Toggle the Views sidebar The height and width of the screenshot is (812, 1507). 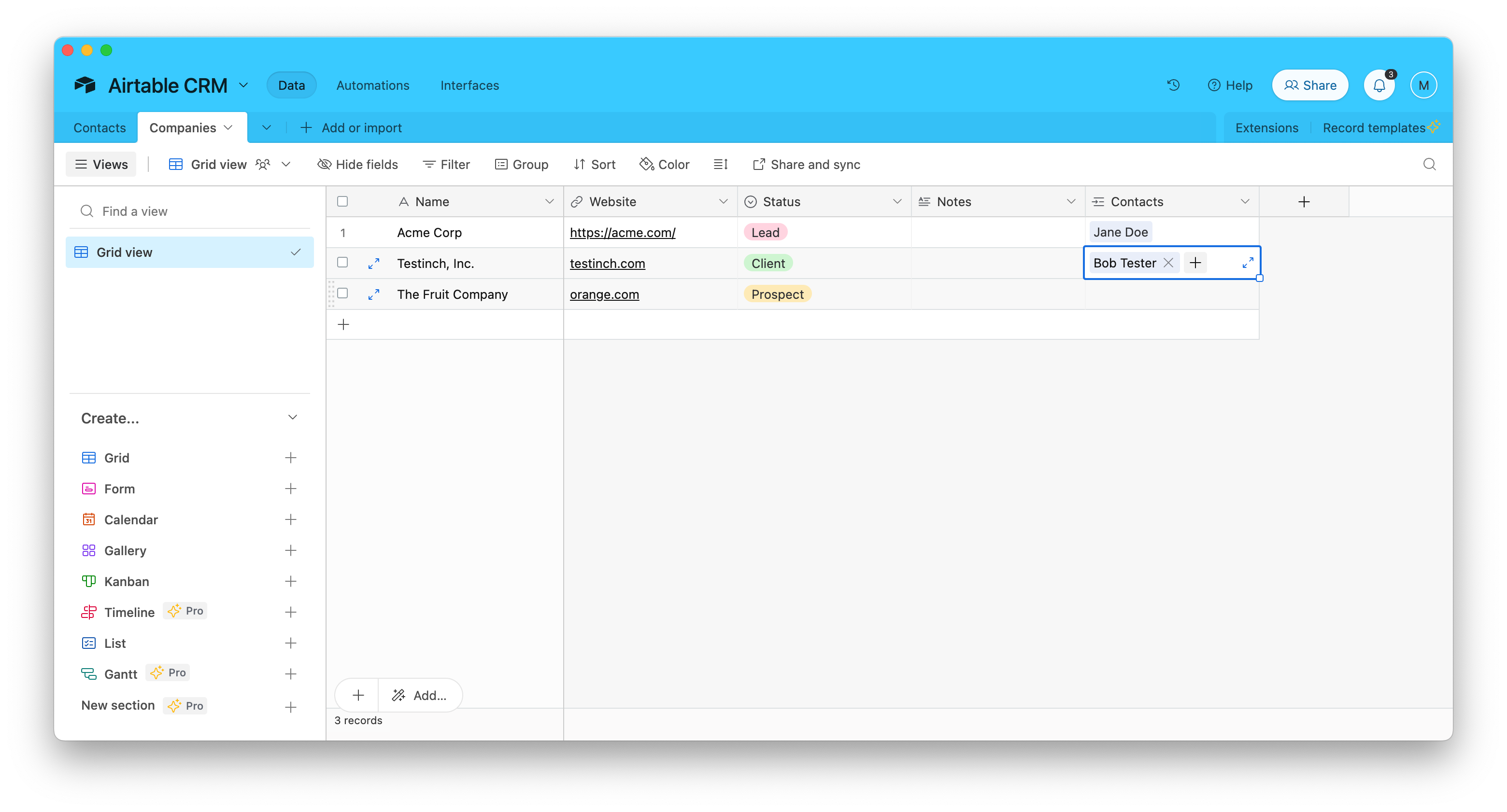[x=101, y=164]
